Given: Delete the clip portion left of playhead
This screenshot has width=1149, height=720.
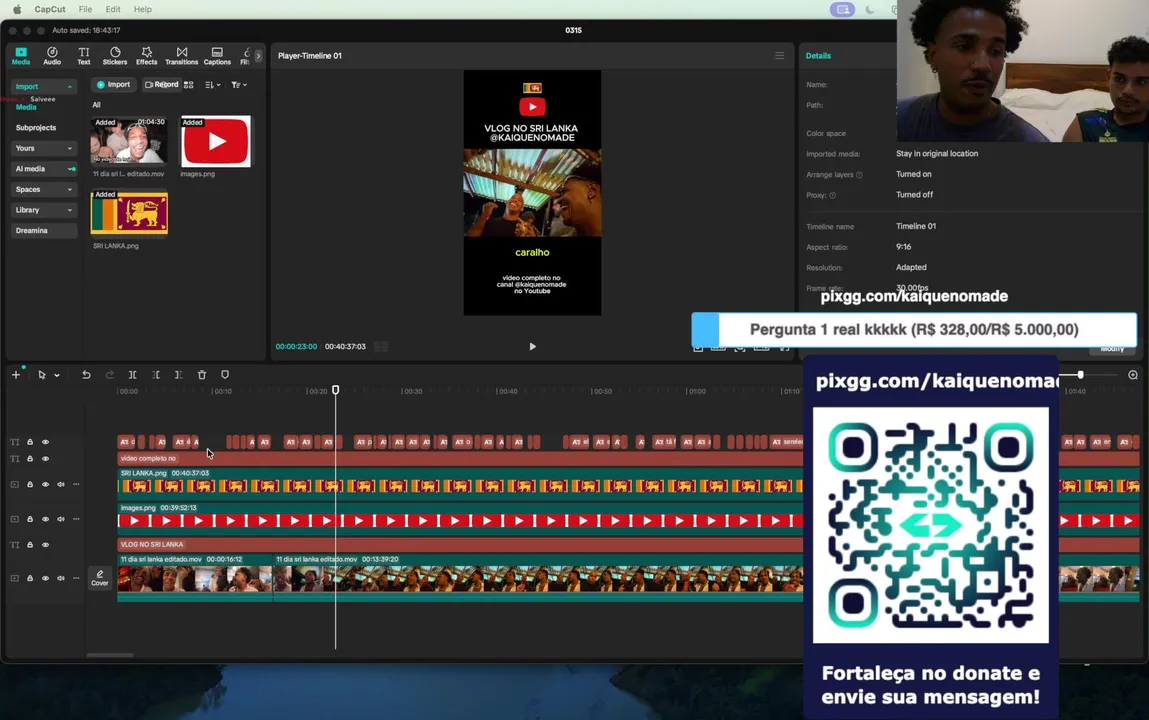Looking at the screenshot, I should click(155, 374).
